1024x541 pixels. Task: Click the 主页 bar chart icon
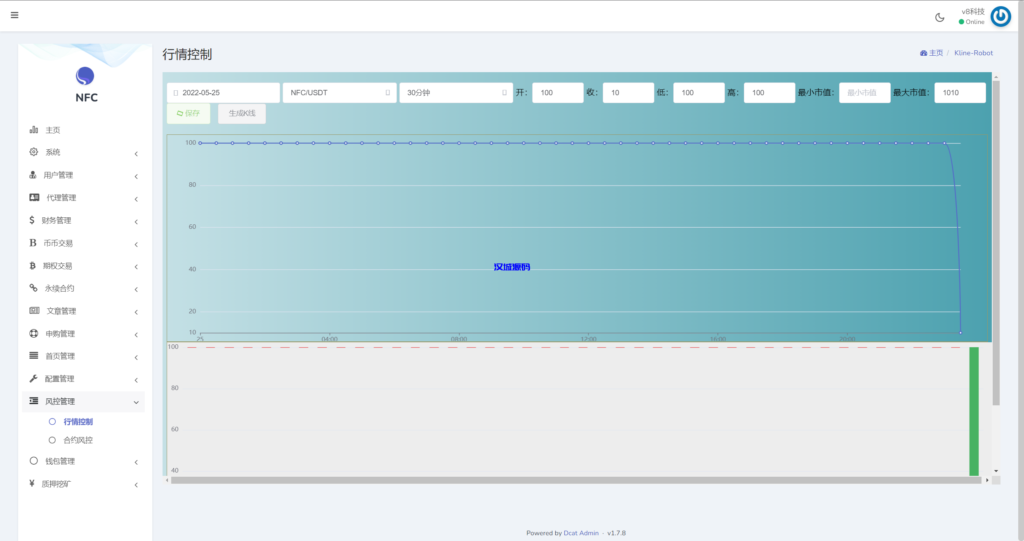(x=34, y=130)
